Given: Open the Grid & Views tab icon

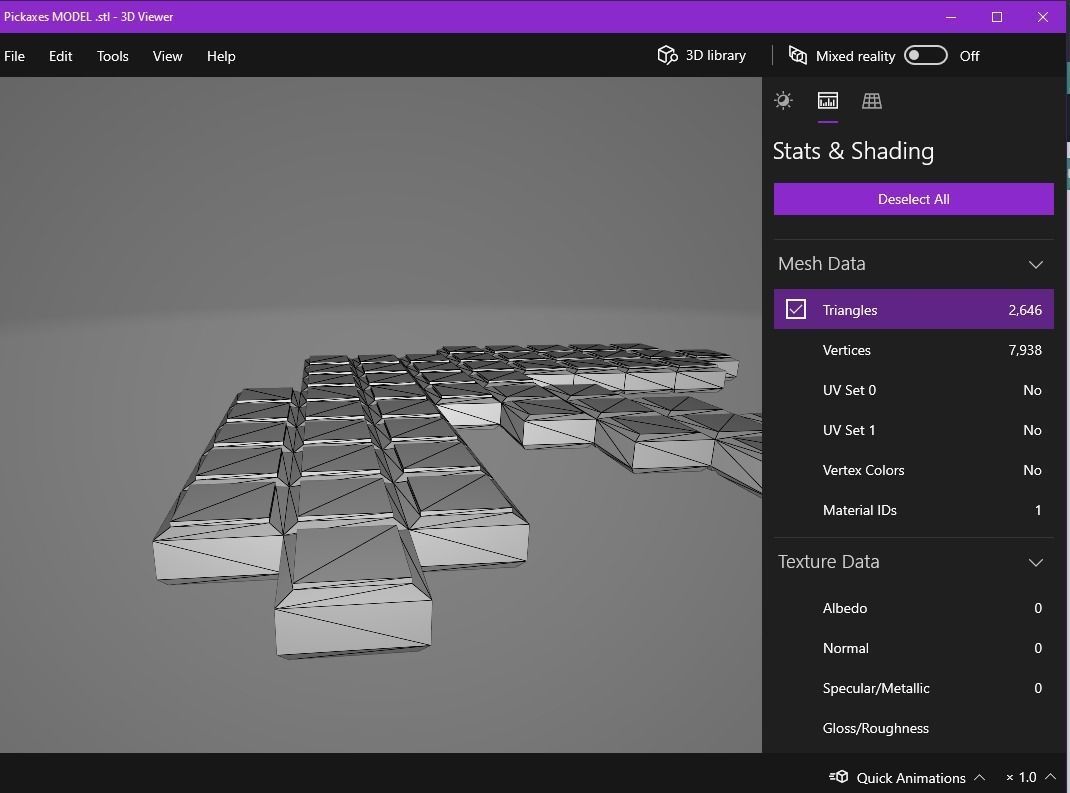Looking at the screenshot, I should [x=871, y=101].
